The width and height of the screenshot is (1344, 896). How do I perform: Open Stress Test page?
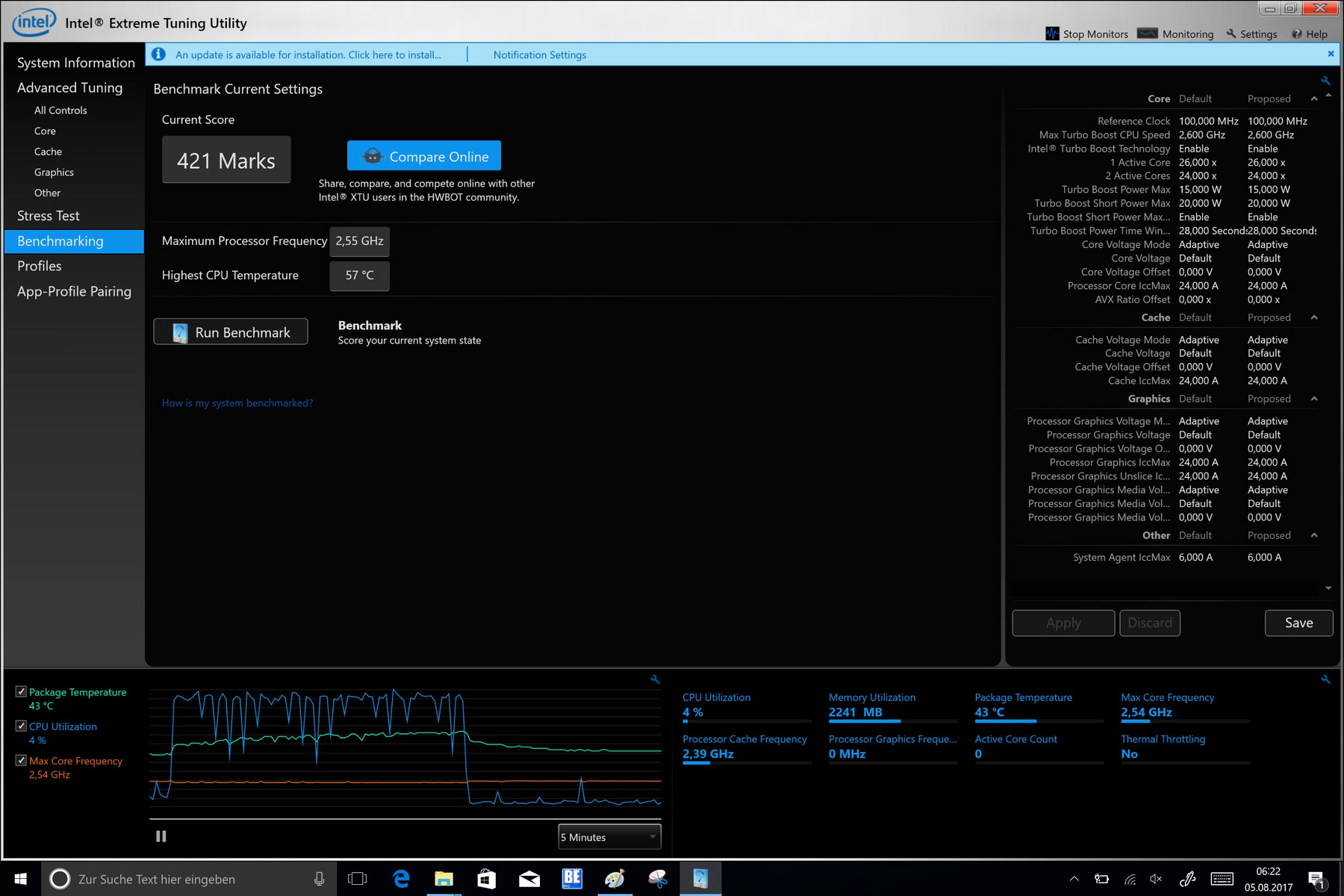(49, 216)
